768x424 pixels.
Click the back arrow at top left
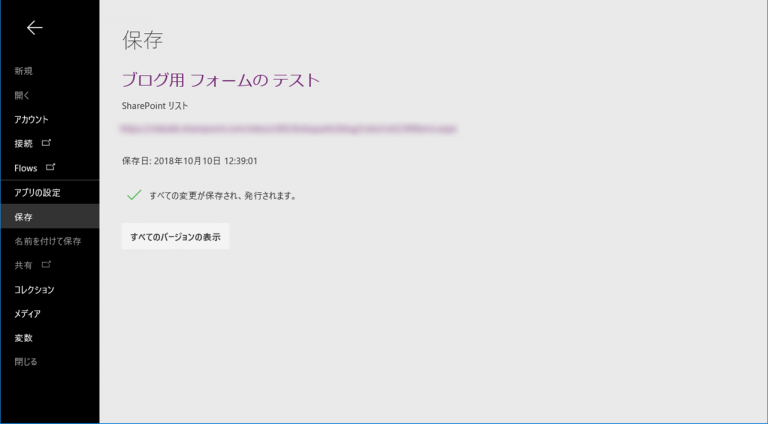[x=34, y=28]
